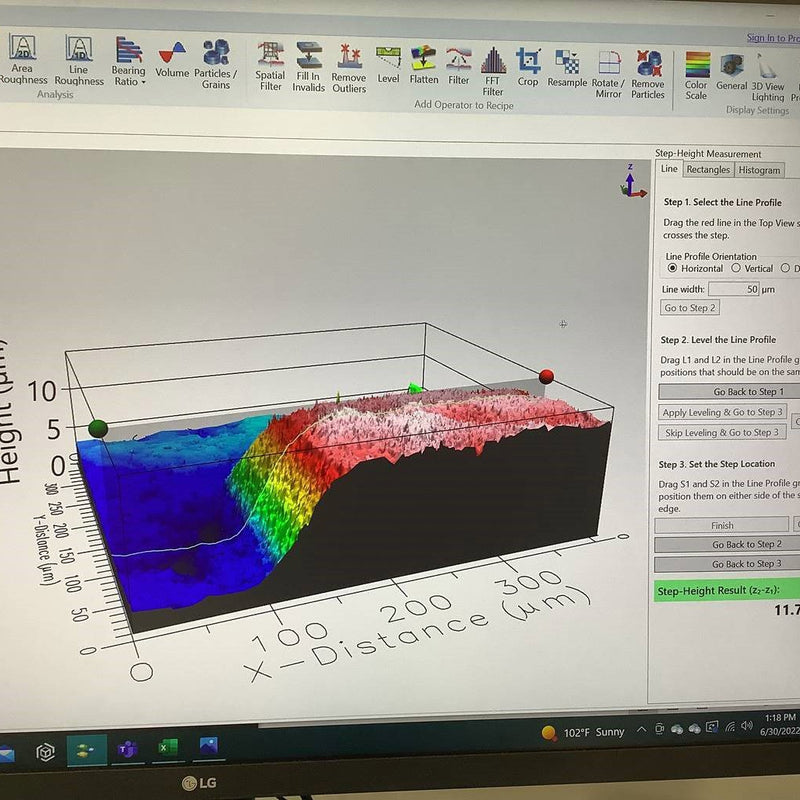Click the bright green marker on surface ridge
This screenshot has height=800, width=800.
(415, 389)
